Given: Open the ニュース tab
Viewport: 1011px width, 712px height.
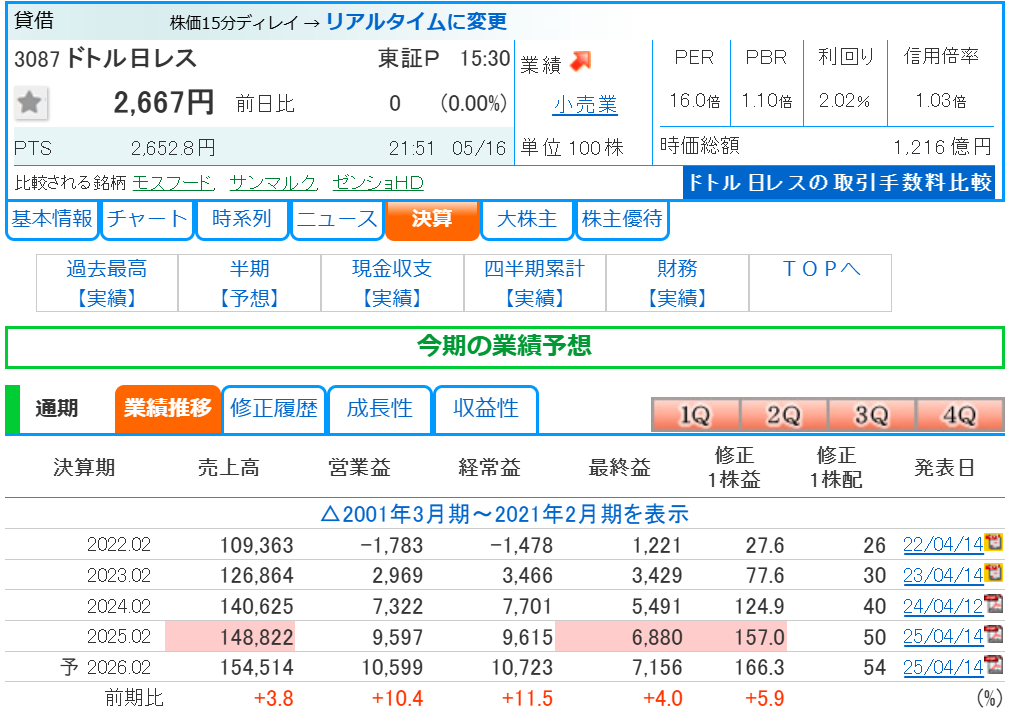Looking at the screenshot, I should 337,220.
